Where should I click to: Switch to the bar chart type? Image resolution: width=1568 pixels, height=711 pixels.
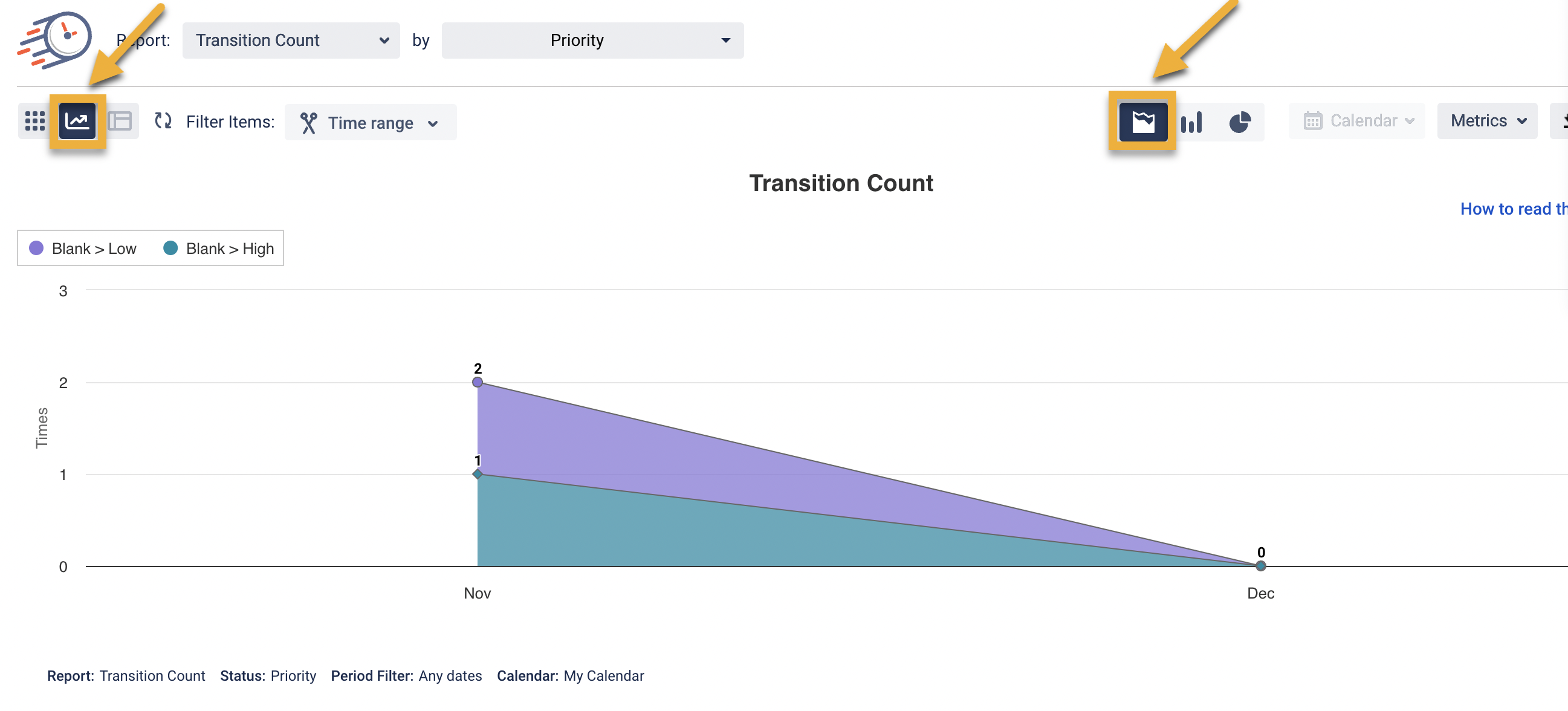(x=1191, y=122)
